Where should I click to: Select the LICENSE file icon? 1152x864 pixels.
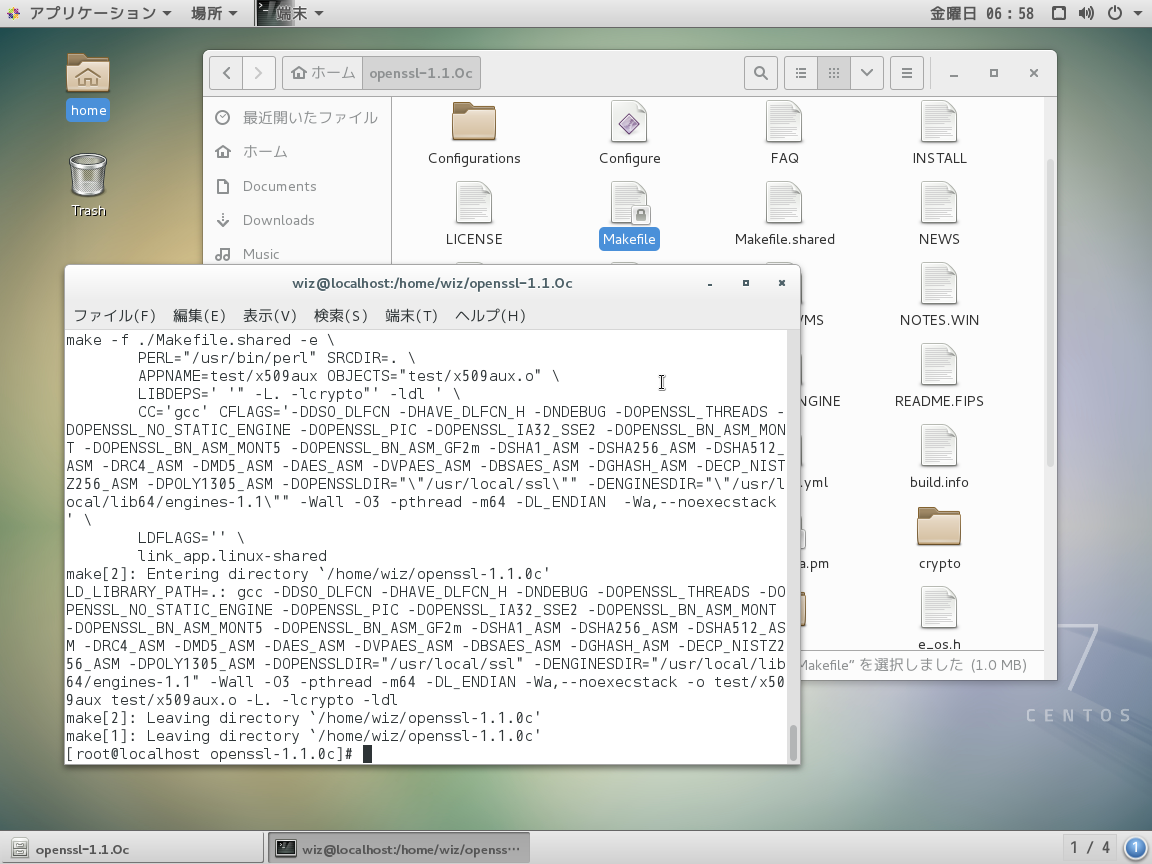point(474,203)
